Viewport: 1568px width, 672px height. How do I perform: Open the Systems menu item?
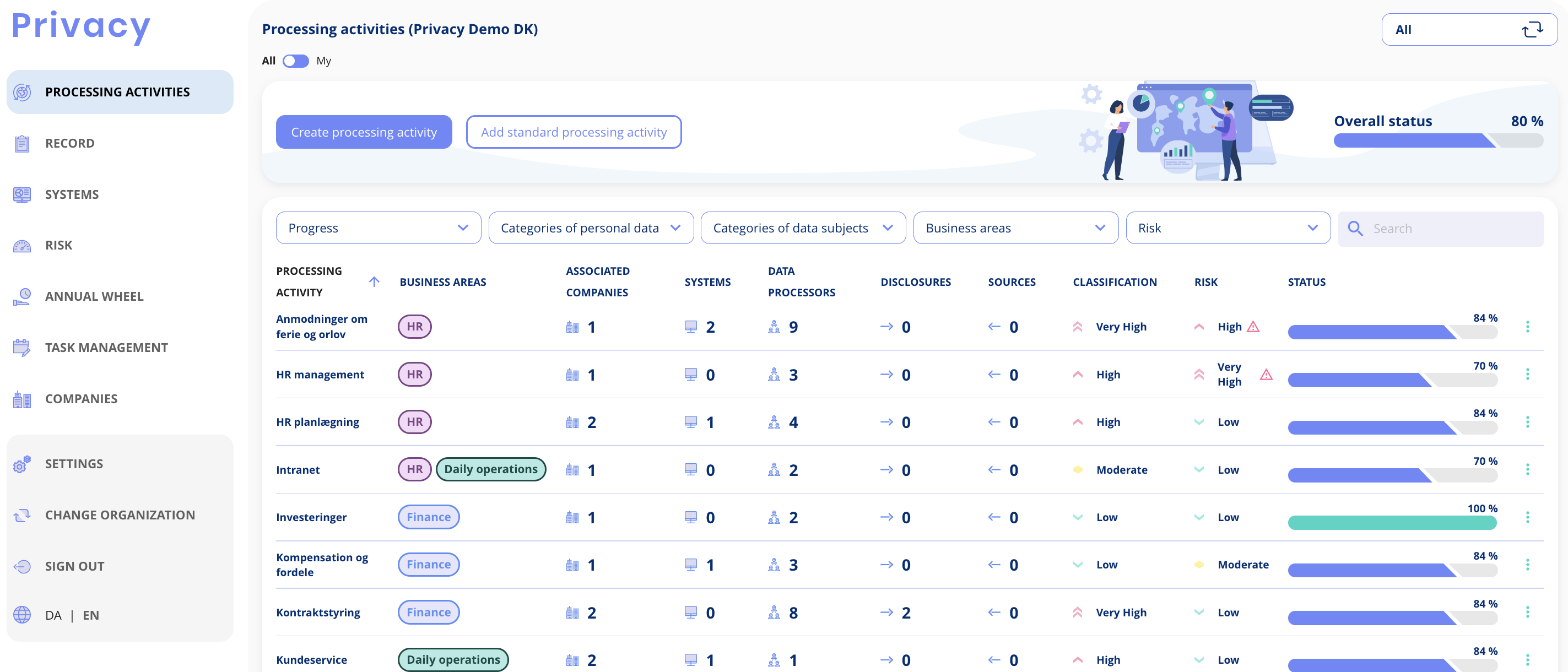(x=72, y=195)
